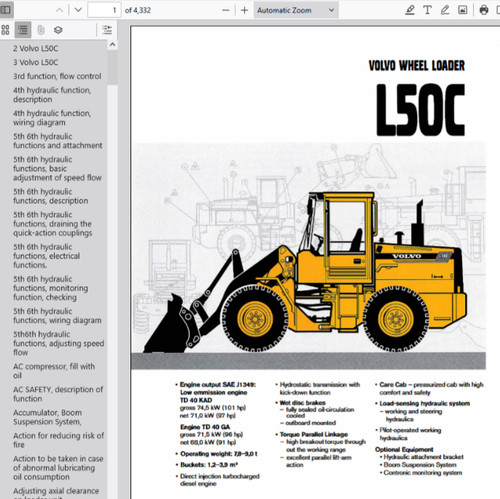Open 'Action for reducing risk of fire'
Viewport: 500px width, 499px height.
(58, 440)
